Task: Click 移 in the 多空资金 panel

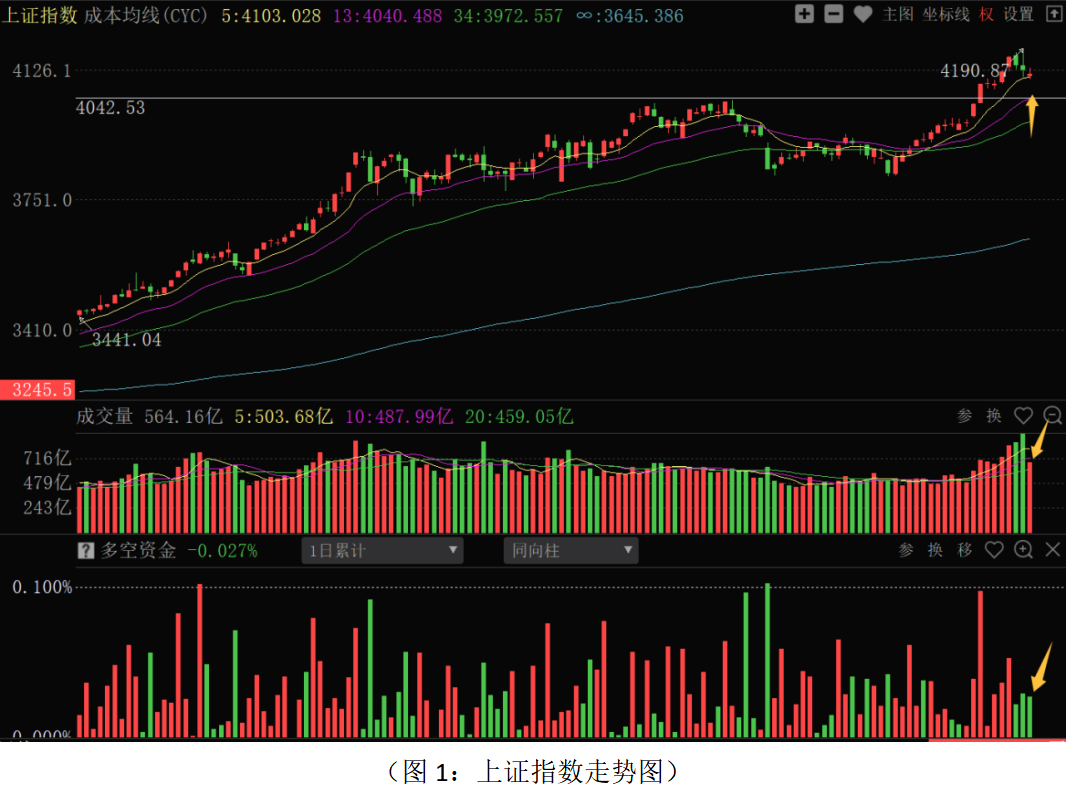Action: pos(964,550)
